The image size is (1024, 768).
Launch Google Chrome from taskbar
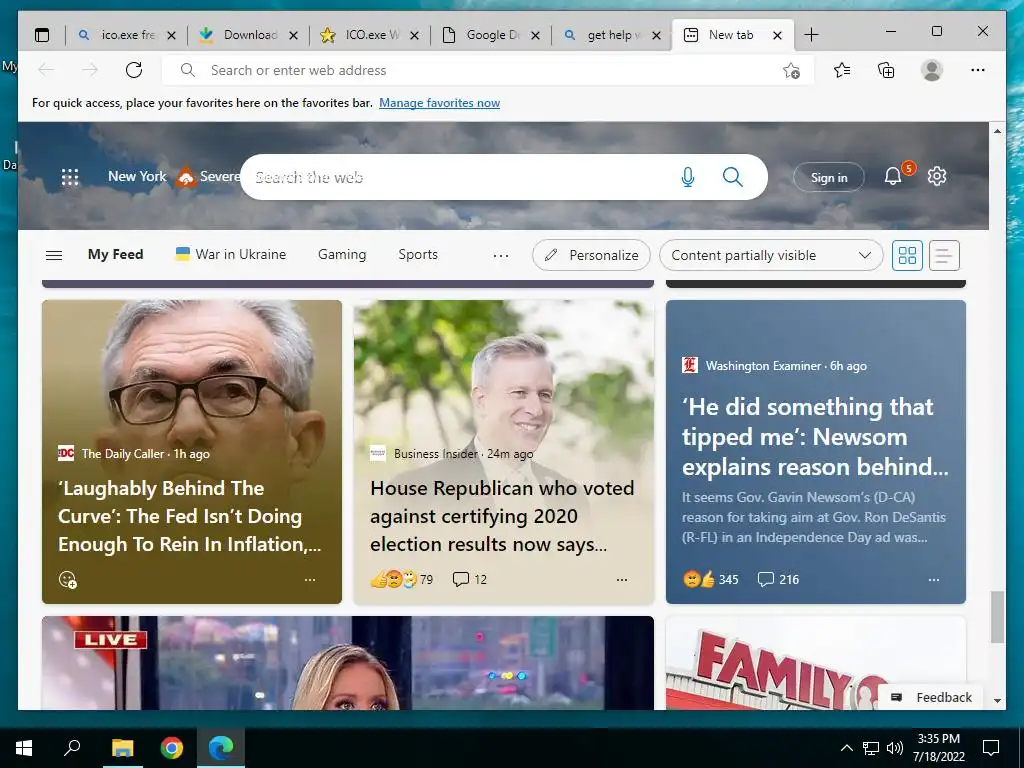point(172,748)
